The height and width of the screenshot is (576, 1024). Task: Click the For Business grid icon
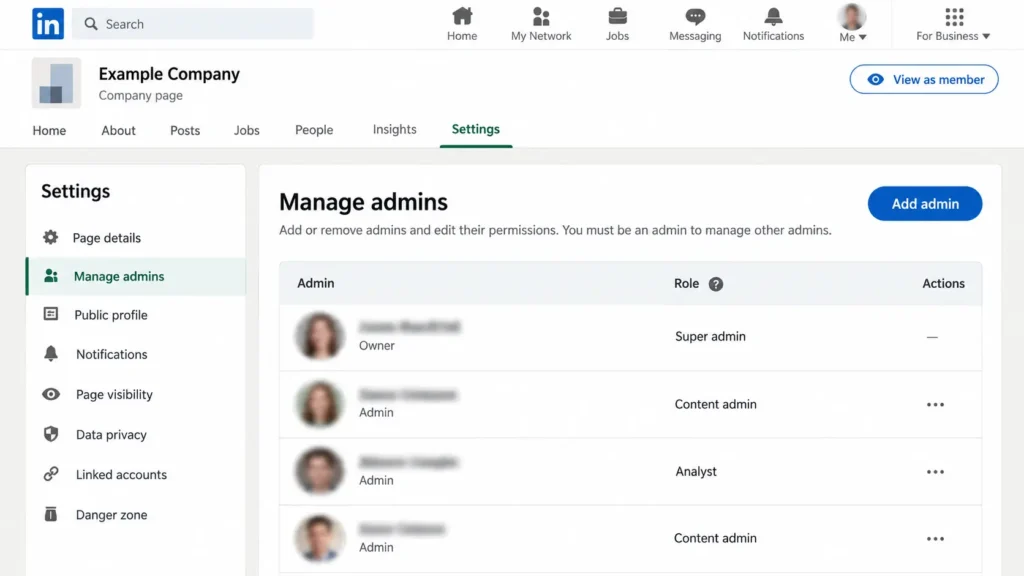(954, 16)
